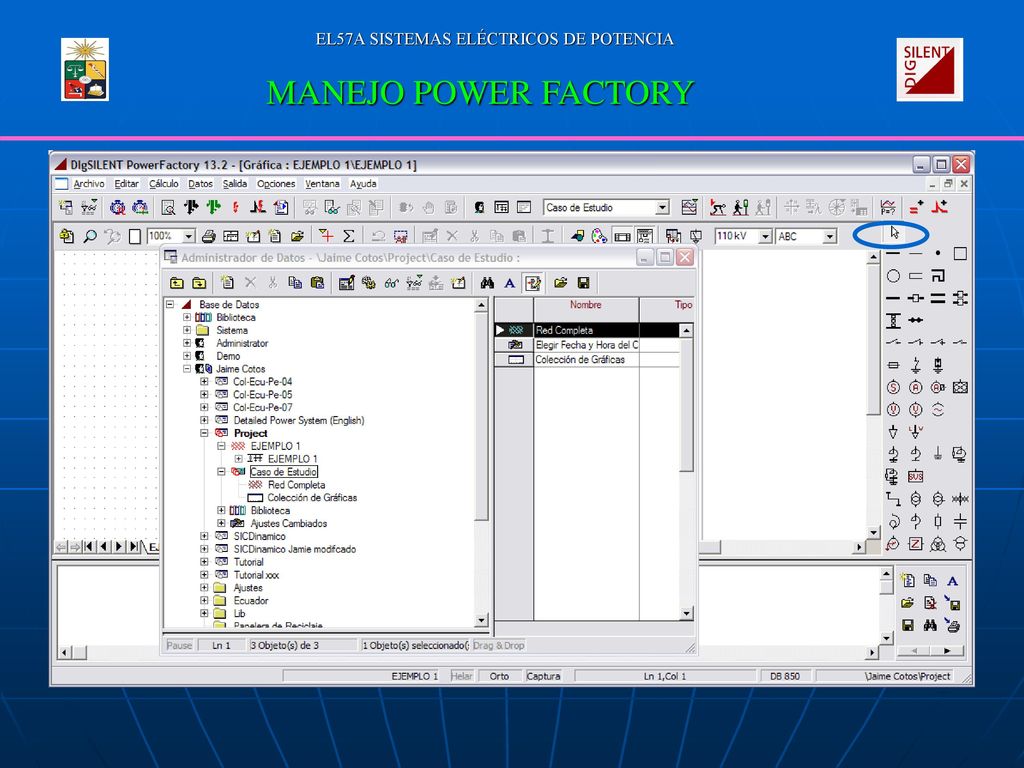
Task: Open the Editar menu
Action: [x=127, y=184]
